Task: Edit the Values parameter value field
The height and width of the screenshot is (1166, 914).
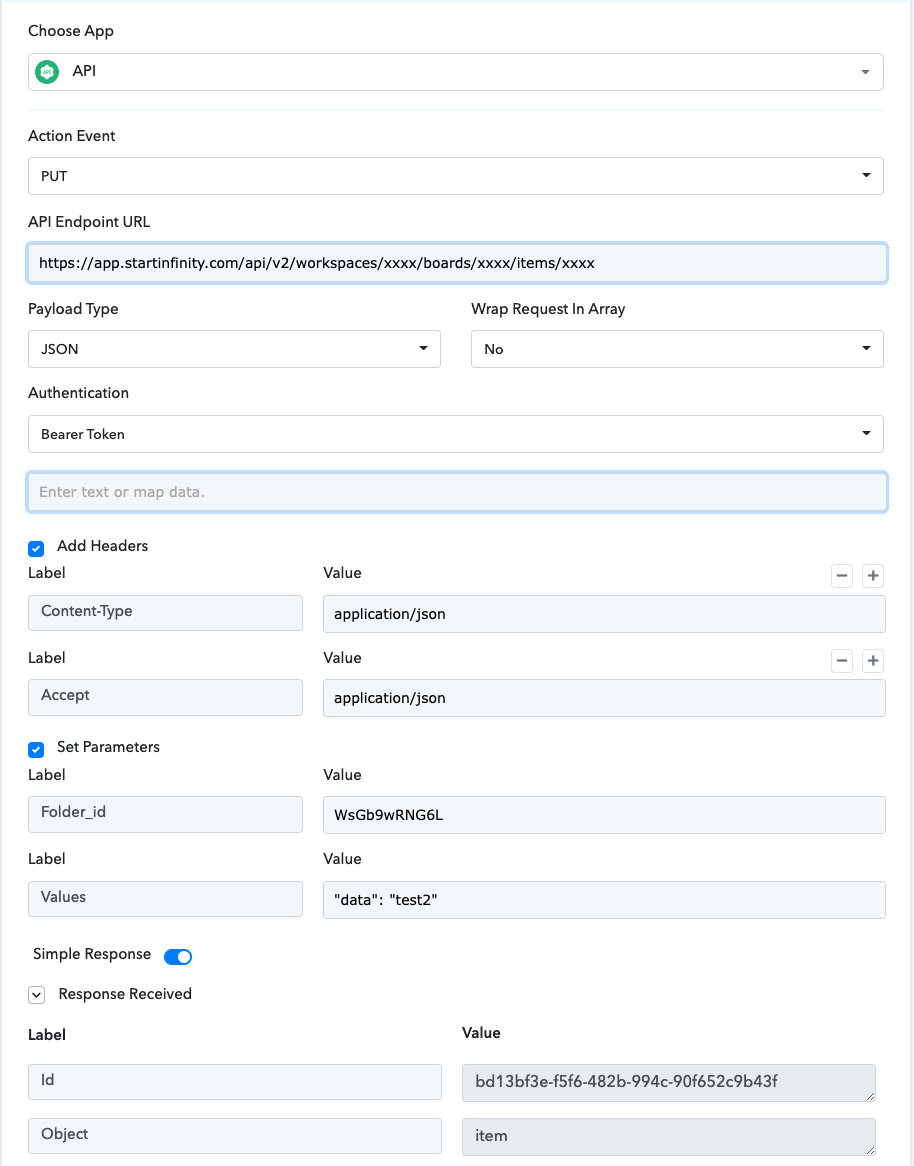Action: tap(604, 900)
